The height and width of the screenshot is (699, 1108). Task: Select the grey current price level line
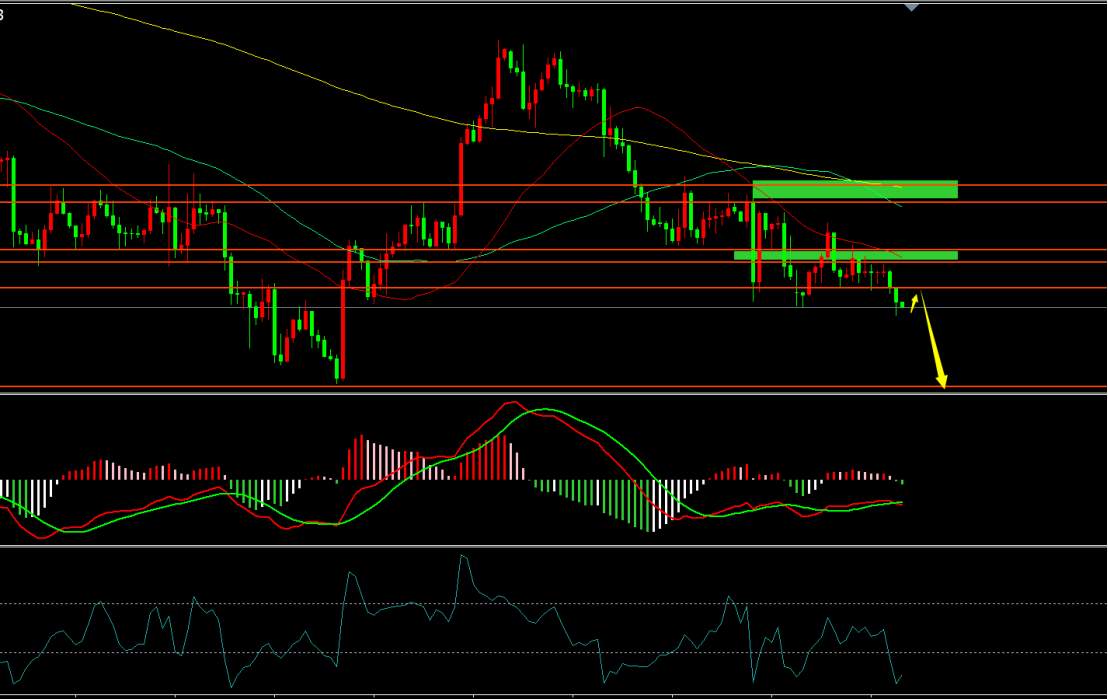pos(553,307)
